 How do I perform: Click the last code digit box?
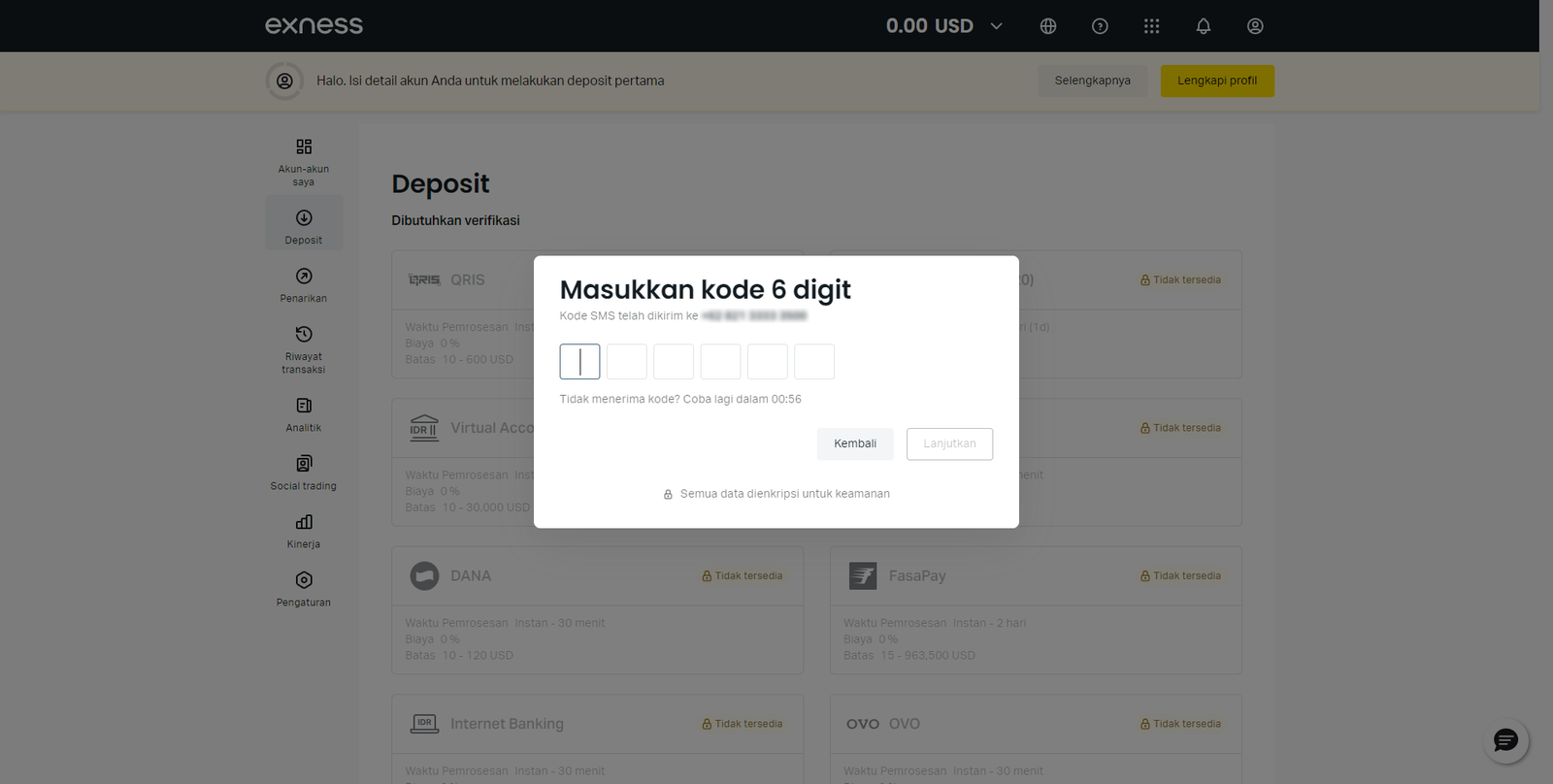click(813, 362)
